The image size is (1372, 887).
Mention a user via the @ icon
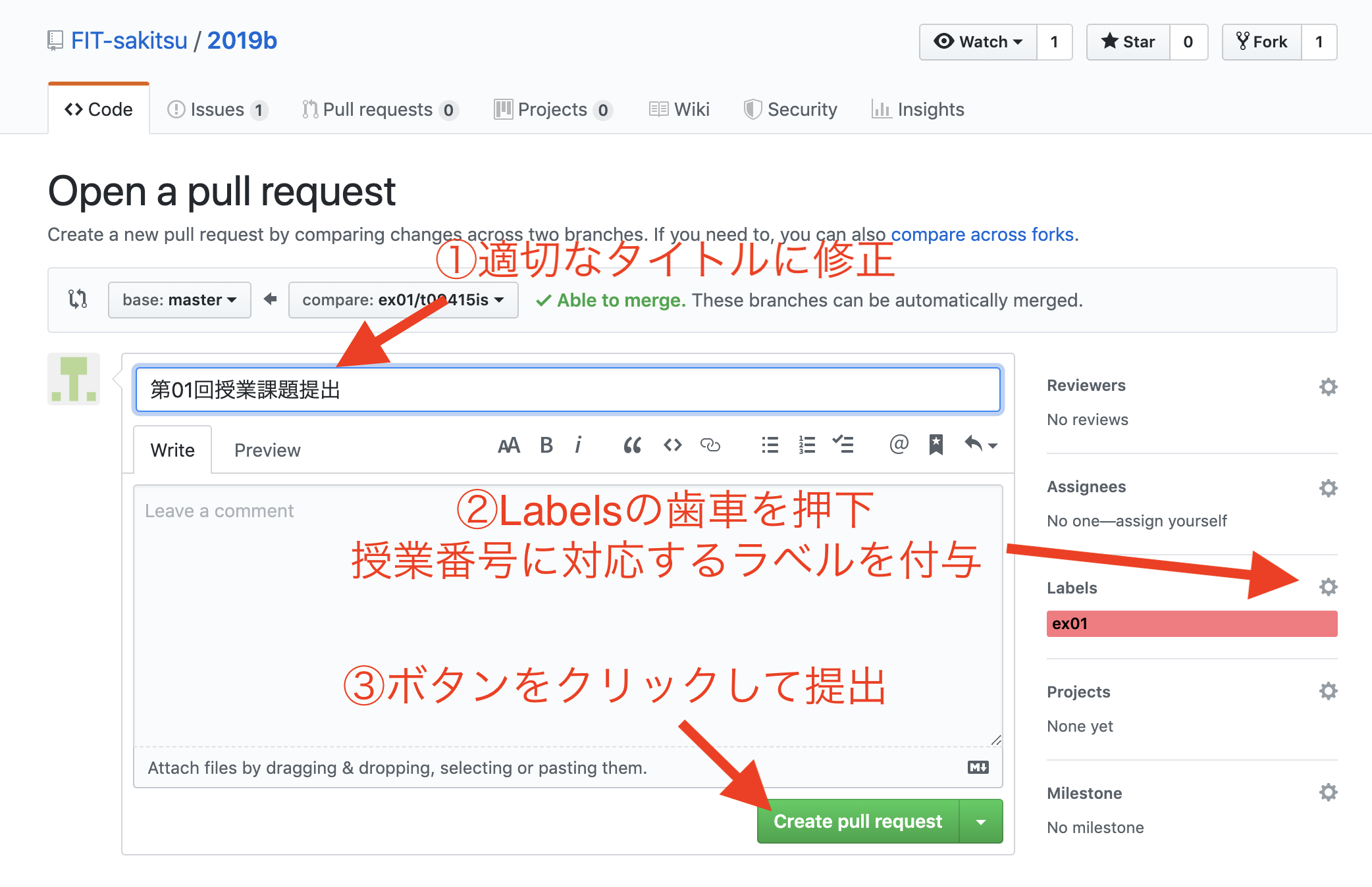click(898, 445)
